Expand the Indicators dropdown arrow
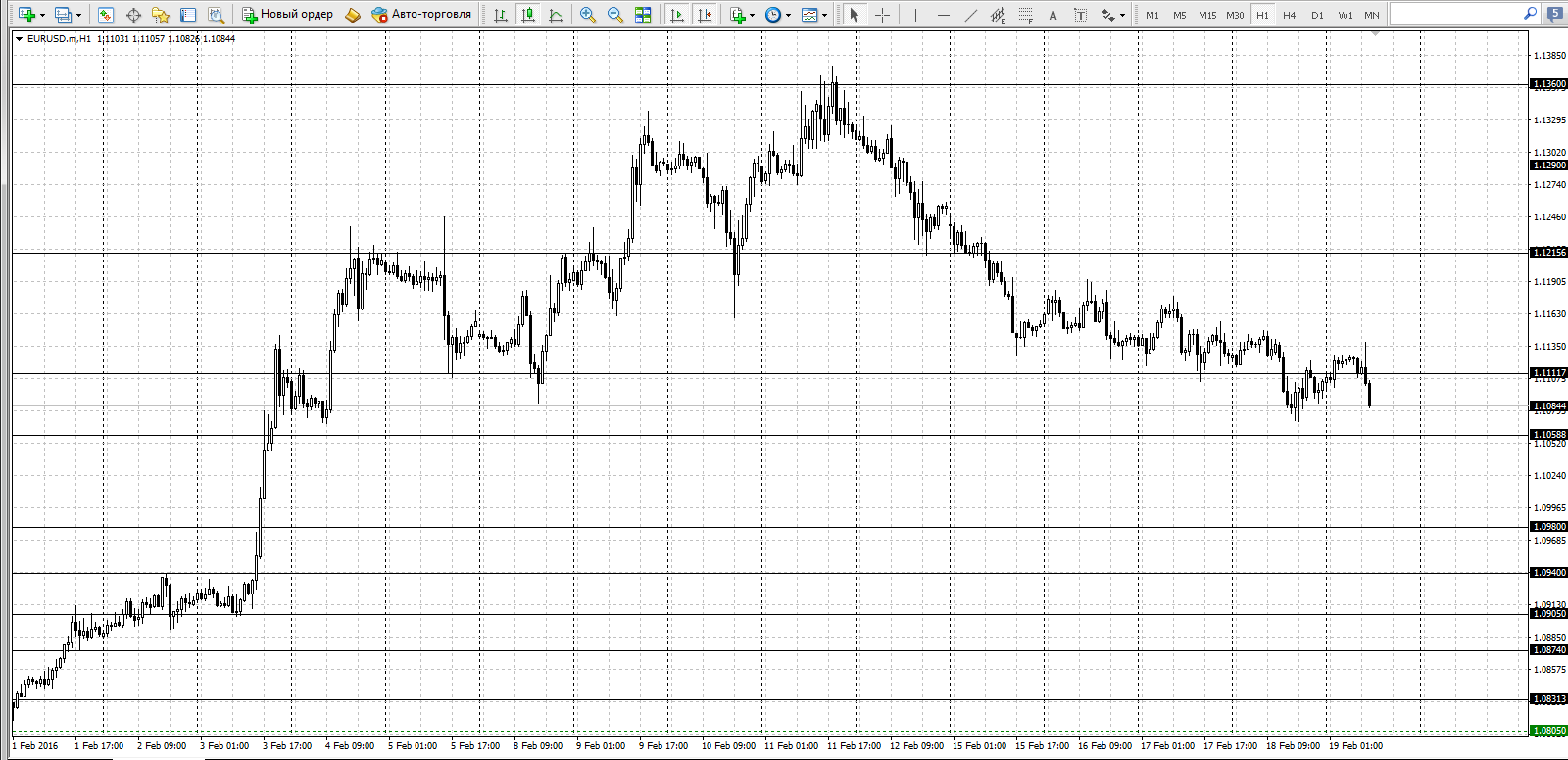 point(752,15)
